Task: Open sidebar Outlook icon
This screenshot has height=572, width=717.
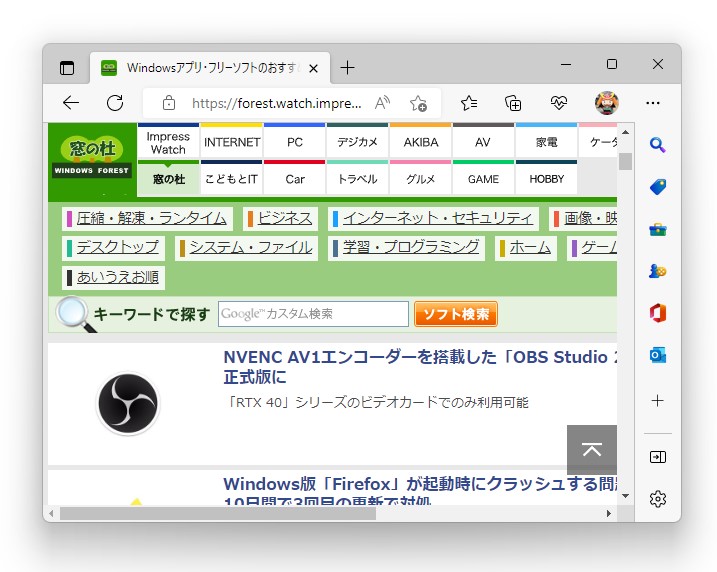Action: click(658, 355)
